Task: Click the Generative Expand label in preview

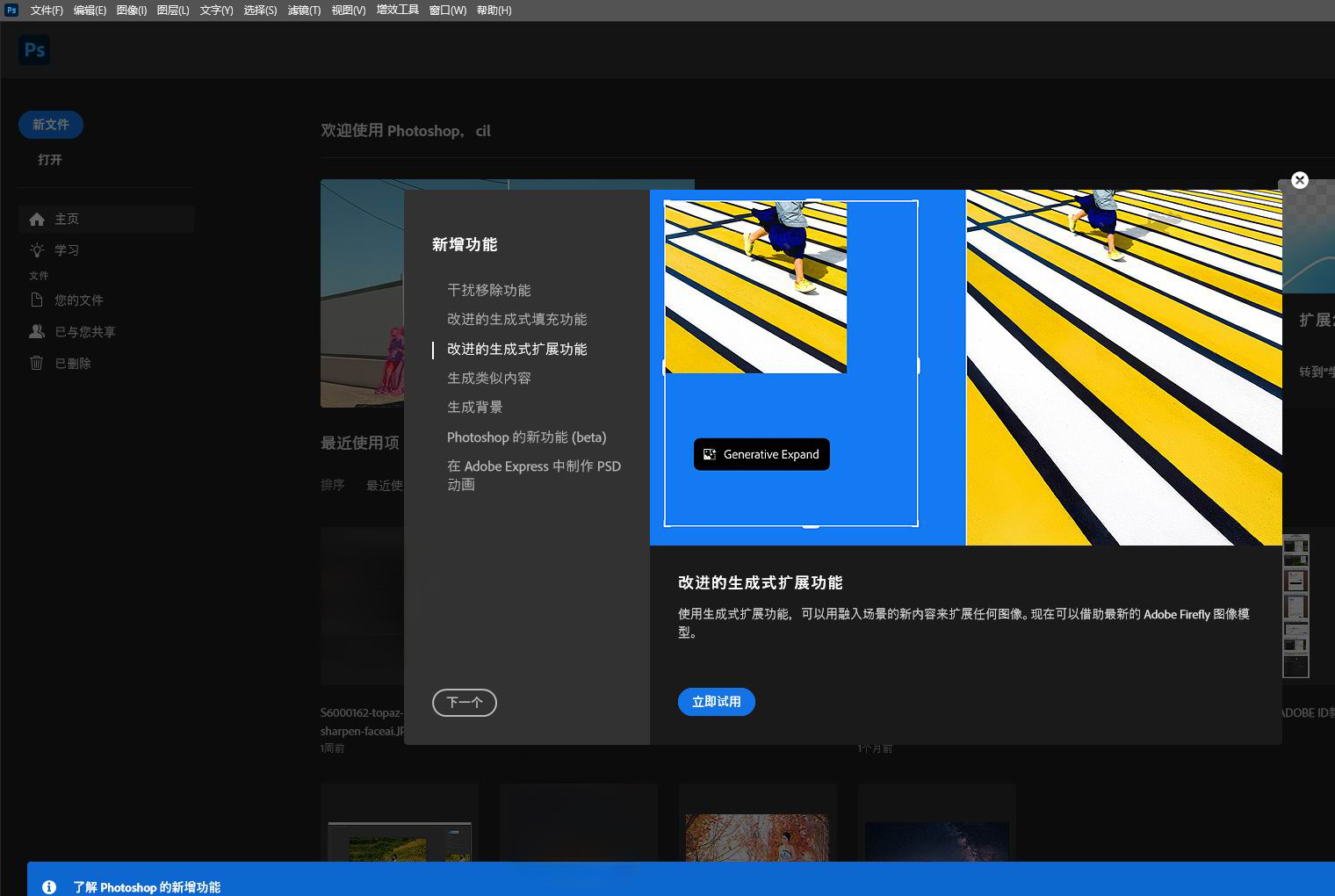Action: point(771,454)
